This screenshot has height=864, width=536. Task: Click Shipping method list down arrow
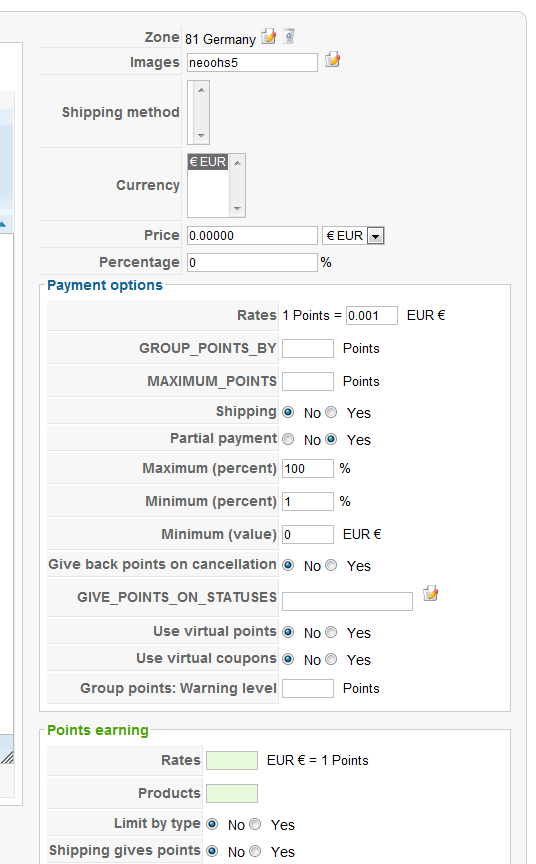pyautogui.click(x=201, y=136)
